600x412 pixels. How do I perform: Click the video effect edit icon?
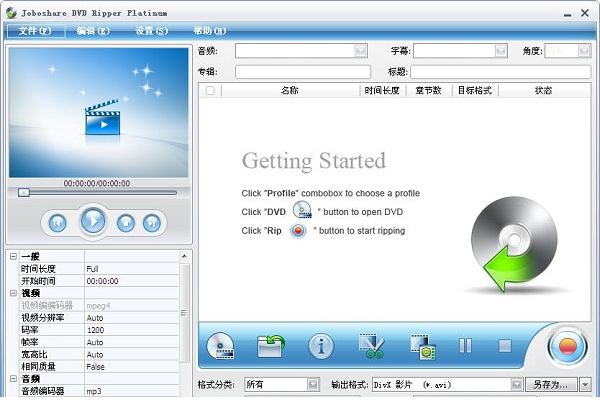(x=423, y=347)
